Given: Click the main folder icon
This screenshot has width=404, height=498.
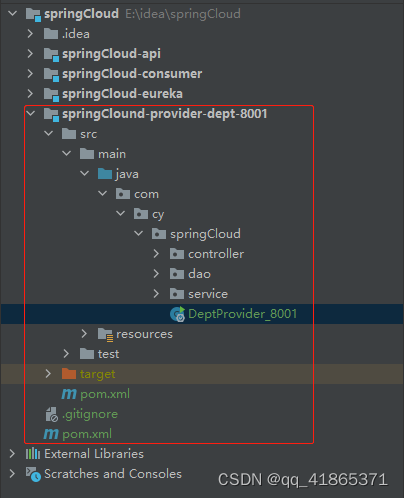Looking at the screenshot, I should tap(87, 154).
